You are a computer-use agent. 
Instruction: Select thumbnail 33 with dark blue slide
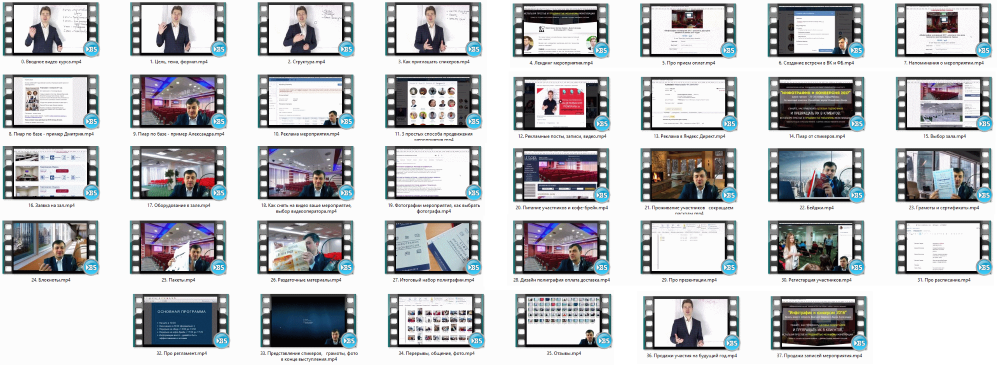(x=309, y=320)
